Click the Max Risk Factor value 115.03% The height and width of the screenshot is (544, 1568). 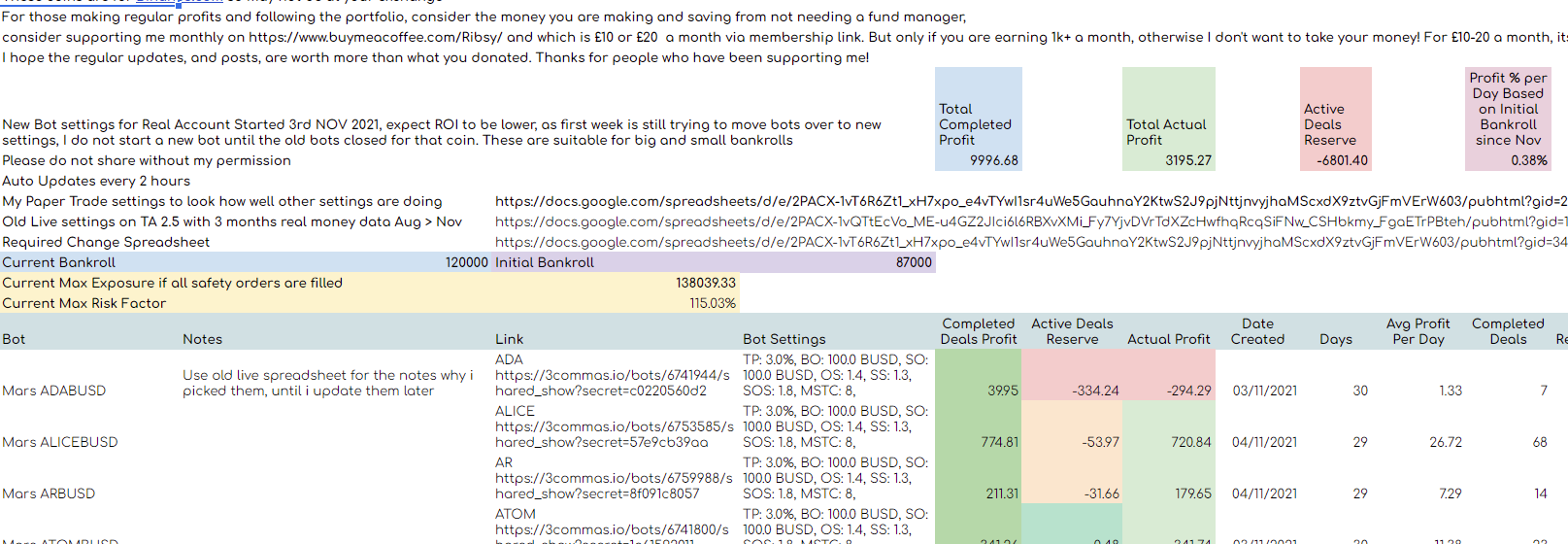(x=713, y=303)
